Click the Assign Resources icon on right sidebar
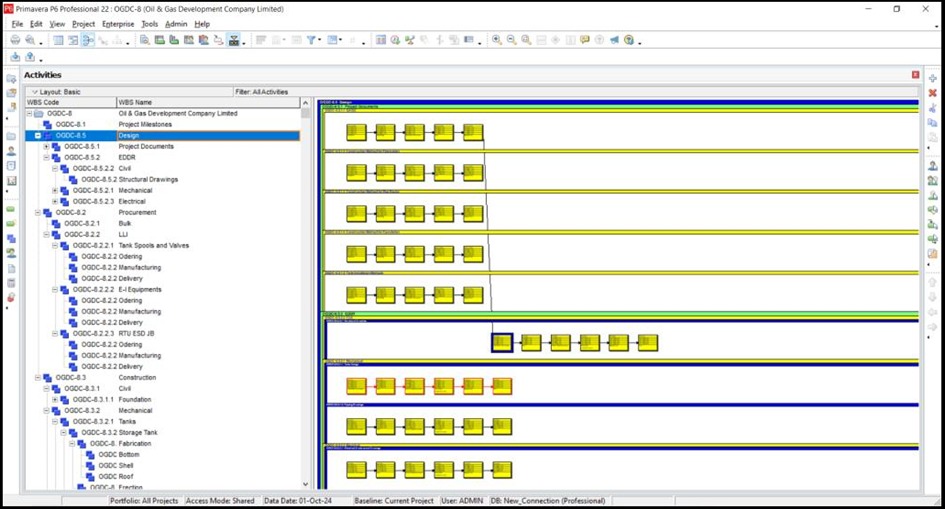Viewport: 945px width, 509px height. (932, 166)
